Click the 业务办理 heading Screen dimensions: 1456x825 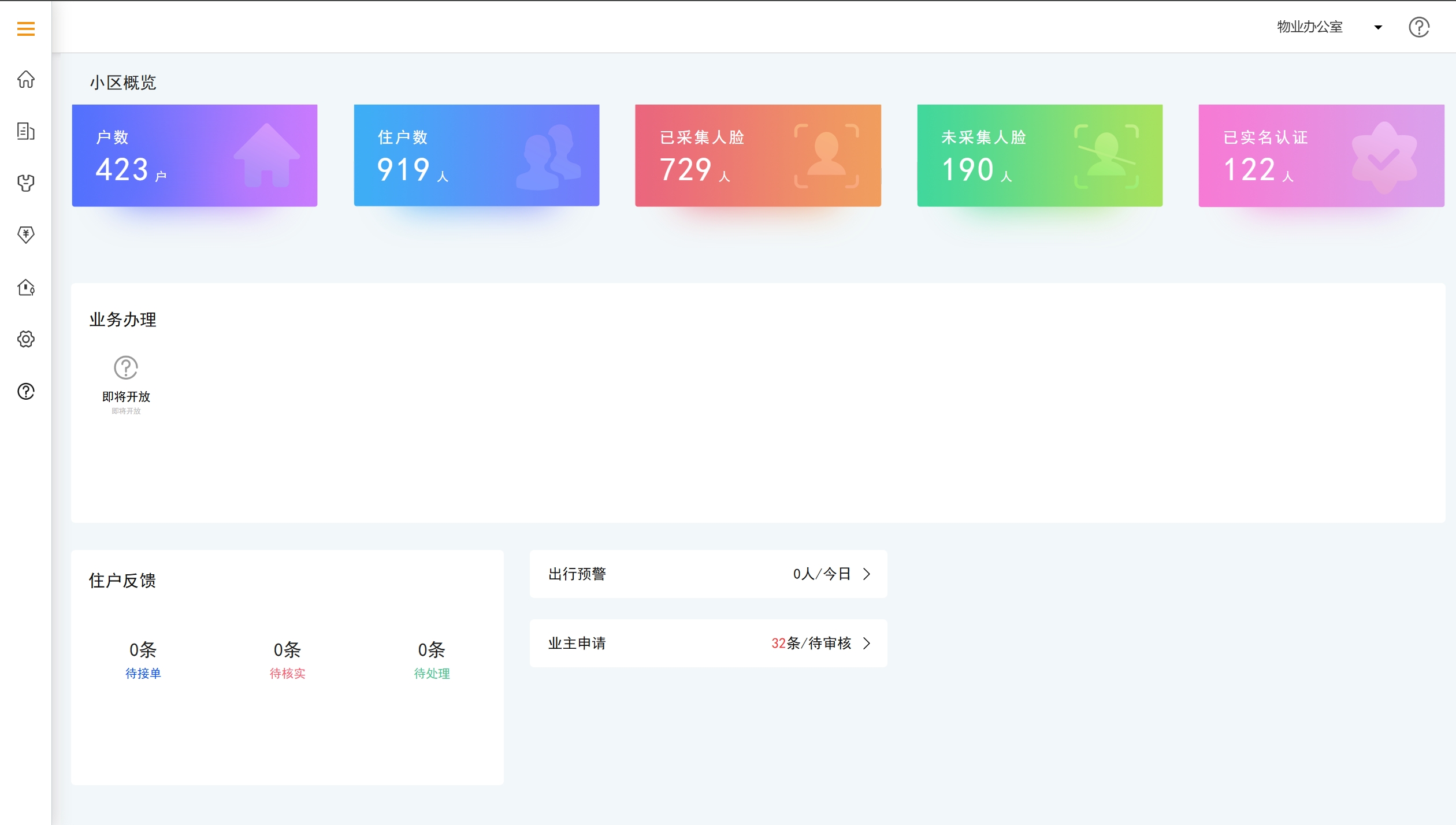[122, 319]
